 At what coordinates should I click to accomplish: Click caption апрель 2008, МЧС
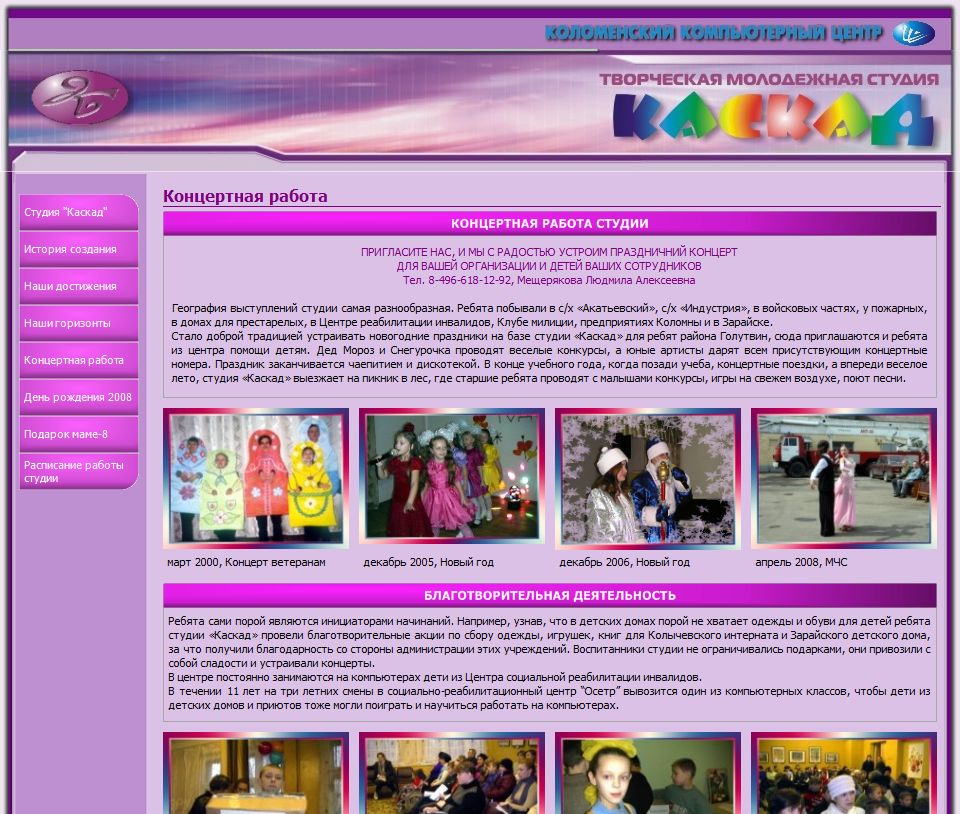coord(801,562)
